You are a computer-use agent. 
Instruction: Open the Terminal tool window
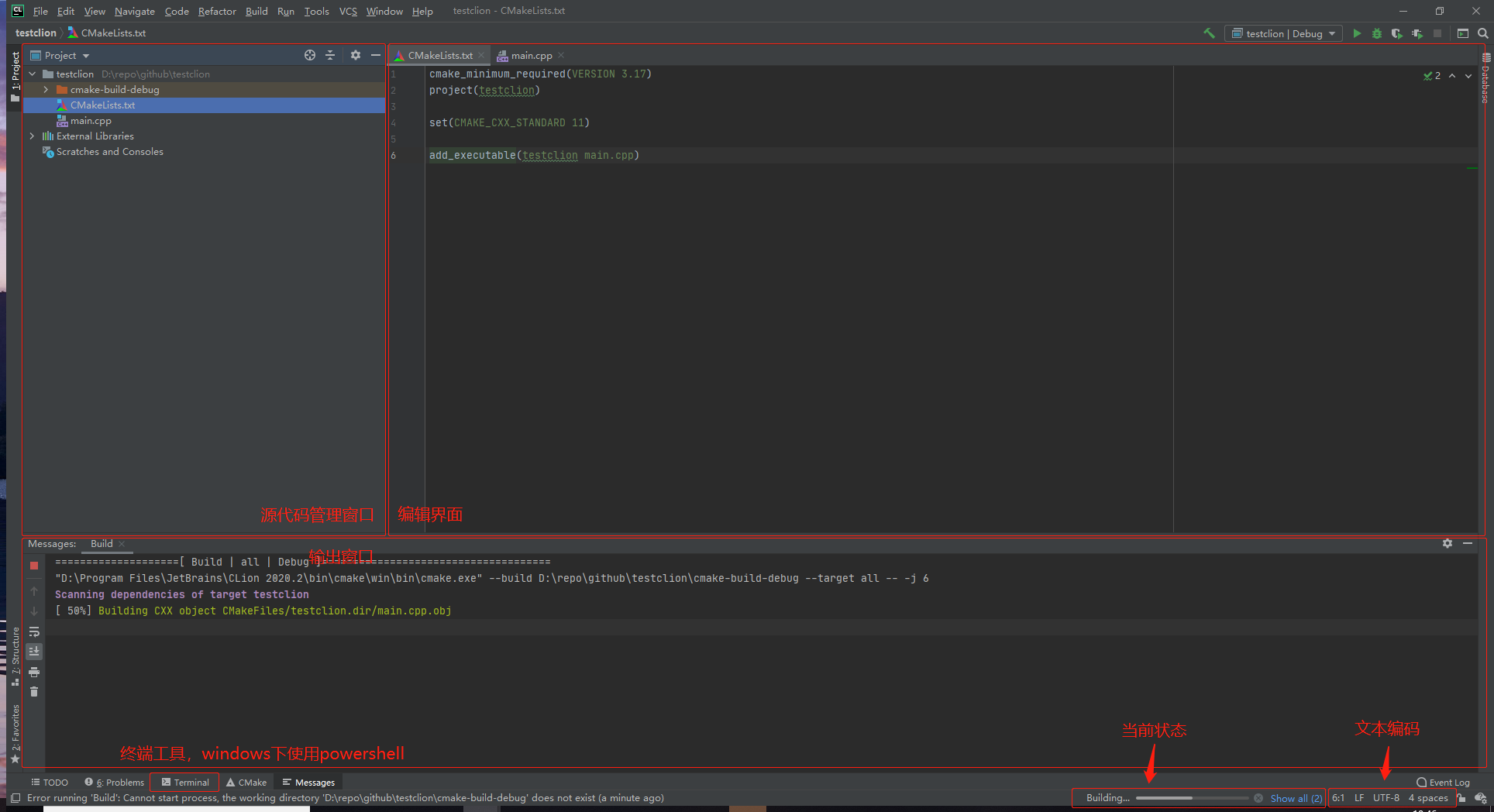click(x=185, y=783)
